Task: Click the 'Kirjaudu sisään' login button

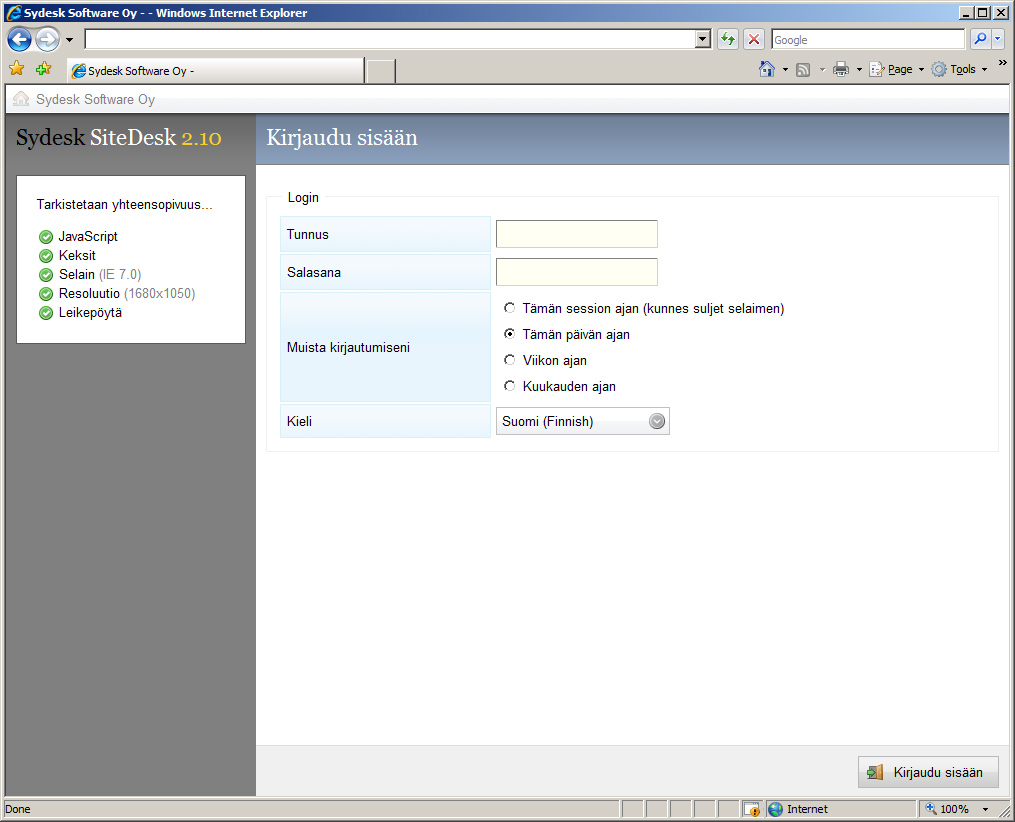Action: tap(928, 772)
